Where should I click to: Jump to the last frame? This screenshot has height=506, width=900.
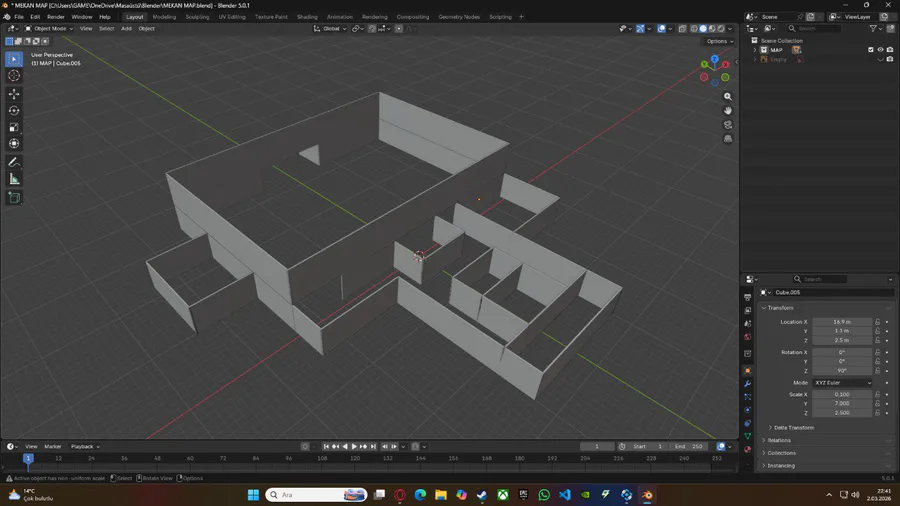pyautogui.click(x=373, y=446)
